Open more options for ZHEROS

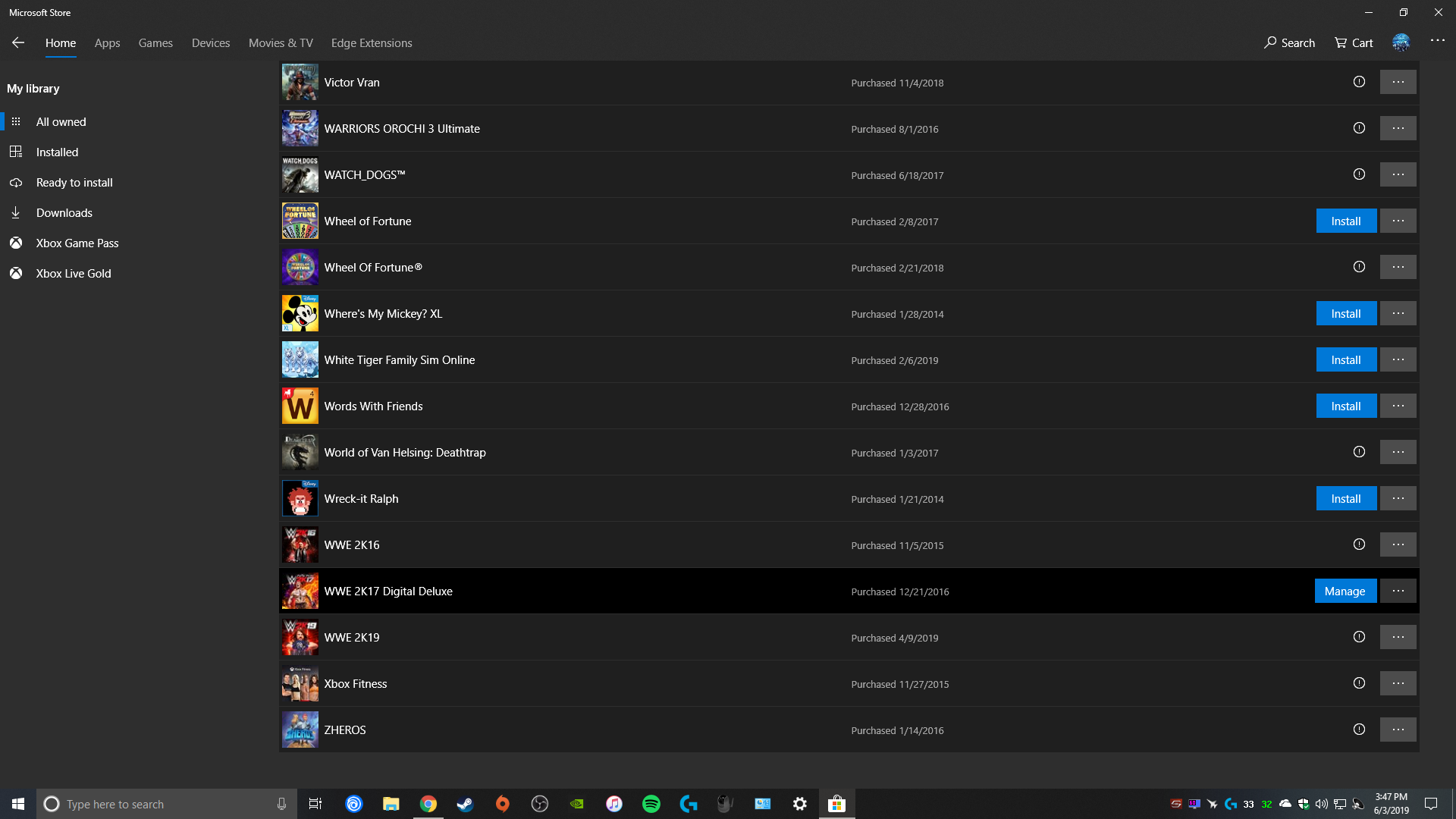pos(1398,730)
